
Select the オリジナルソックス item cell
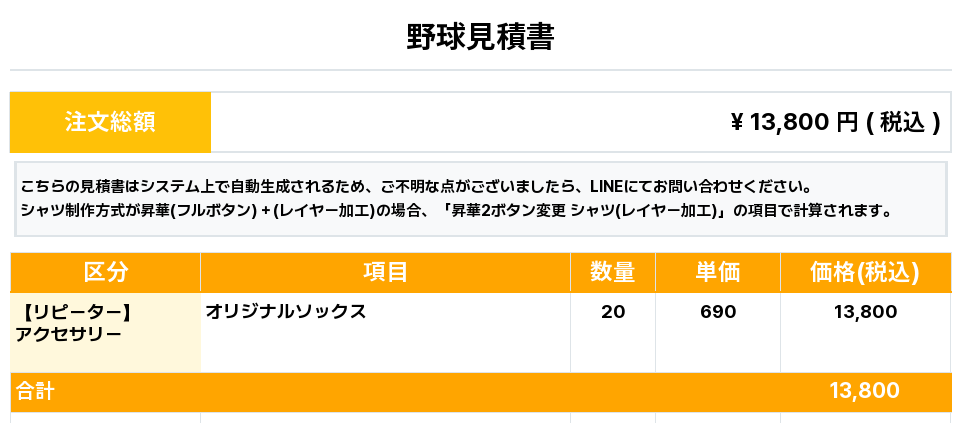(x=286, y=312)
